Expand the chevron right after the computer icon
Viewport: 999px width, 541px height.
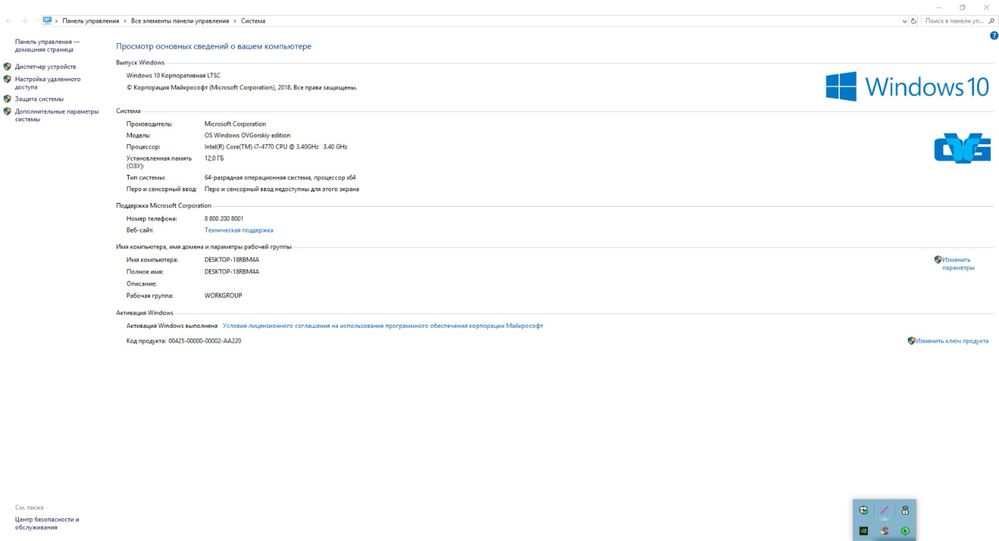click(x=57, y=21)
